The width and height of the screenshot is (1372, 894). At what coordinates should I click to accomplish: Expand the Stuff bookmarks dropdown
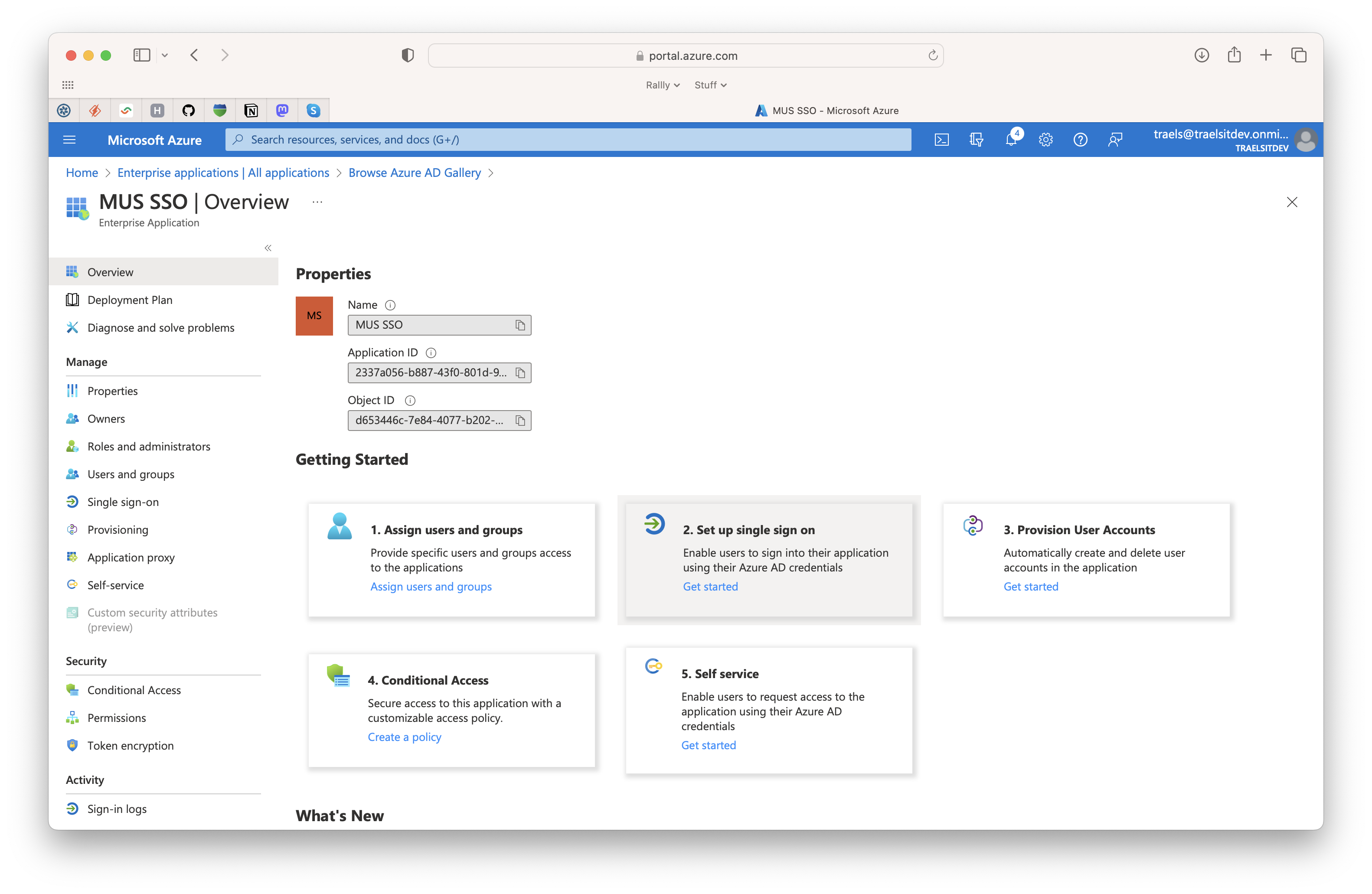coord(710,85)
